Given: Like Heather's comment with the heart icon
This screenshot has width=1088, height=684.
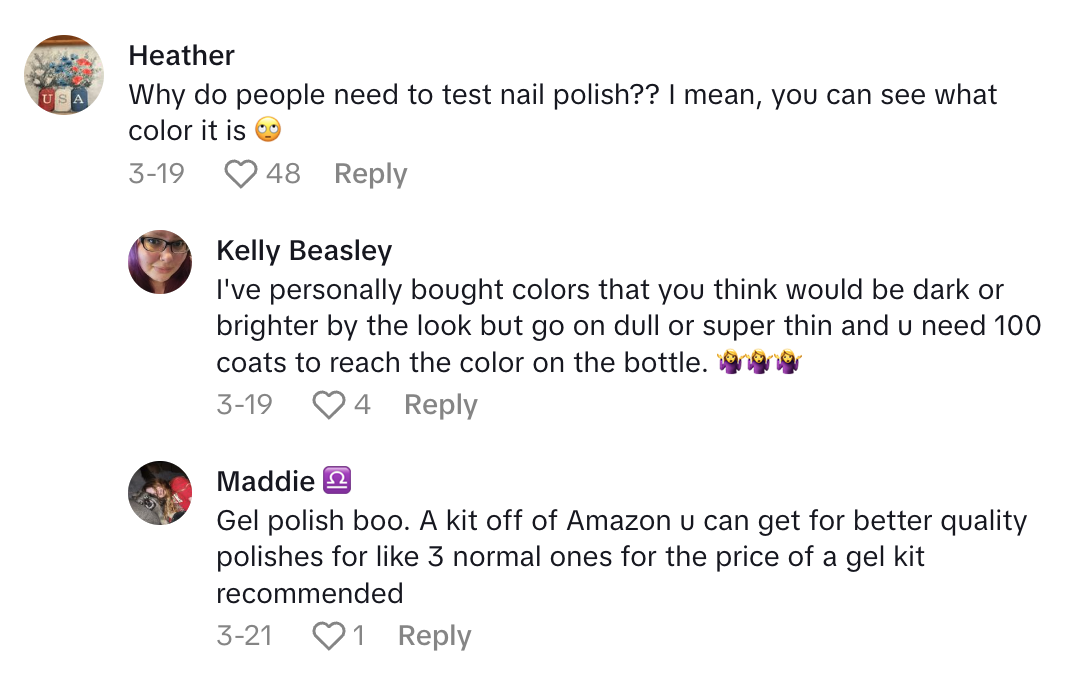Looking at the screenshot, I should click(240, 174).
